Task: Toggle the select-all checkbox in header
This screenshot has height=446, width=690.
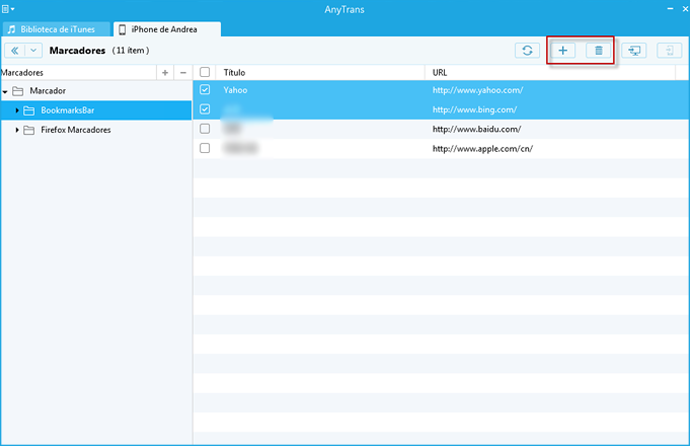Action: 205,72
